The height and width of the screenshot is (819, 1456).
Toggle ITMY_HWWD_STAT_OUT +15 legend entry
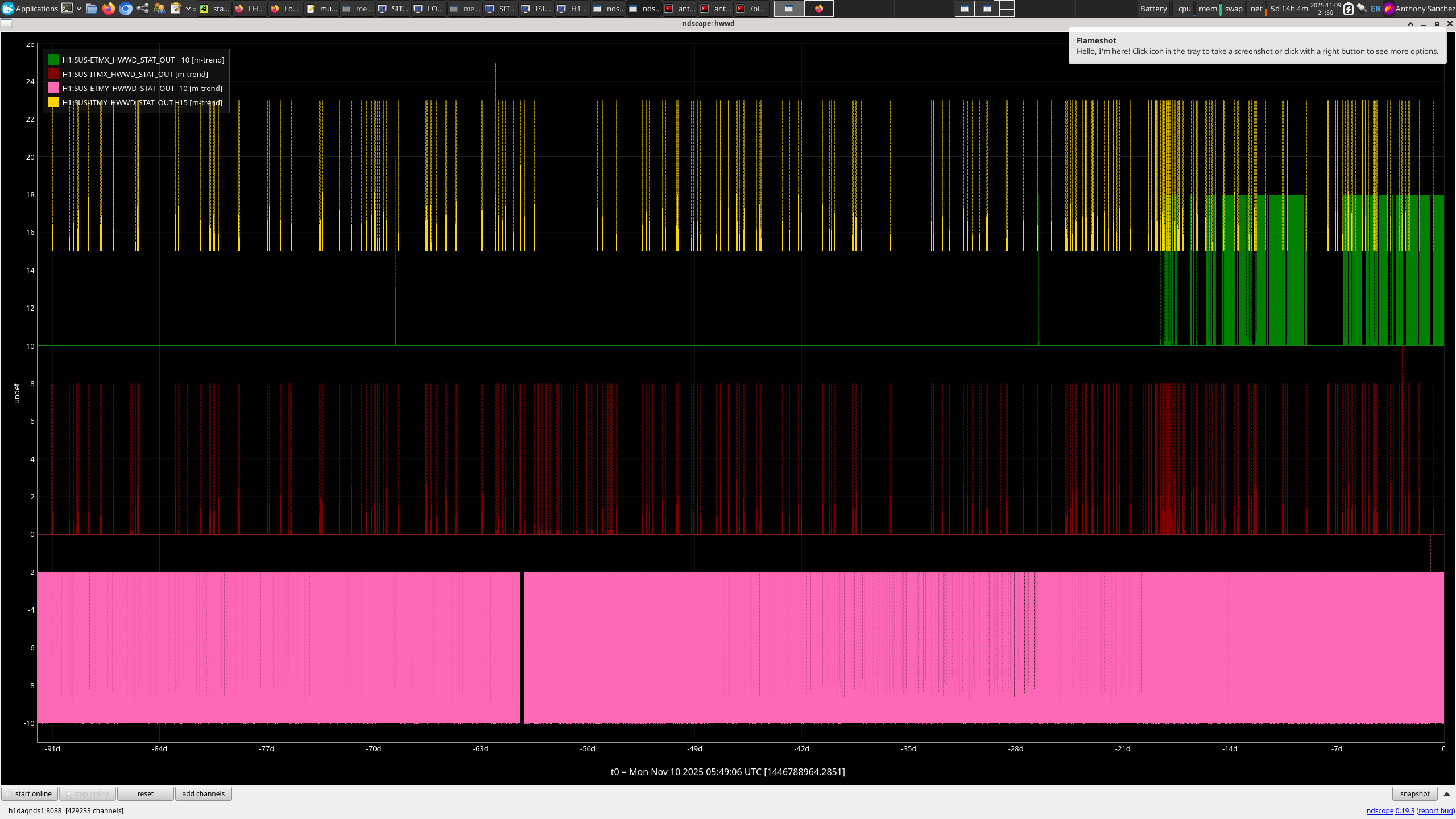click(x=142, y=102)
